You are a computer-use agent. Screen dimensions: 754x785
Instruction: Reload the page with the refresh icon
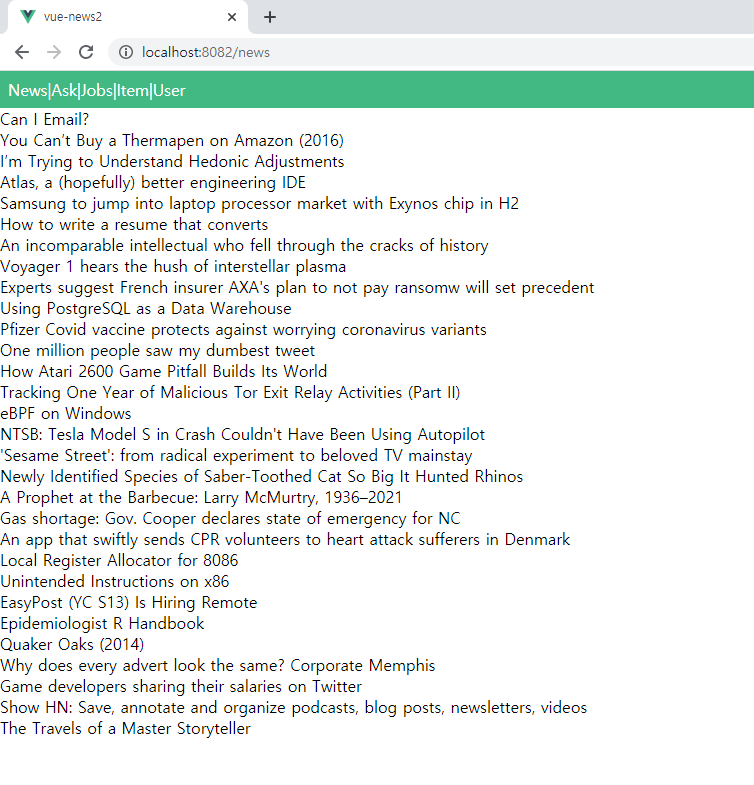[x=86, y=52]
